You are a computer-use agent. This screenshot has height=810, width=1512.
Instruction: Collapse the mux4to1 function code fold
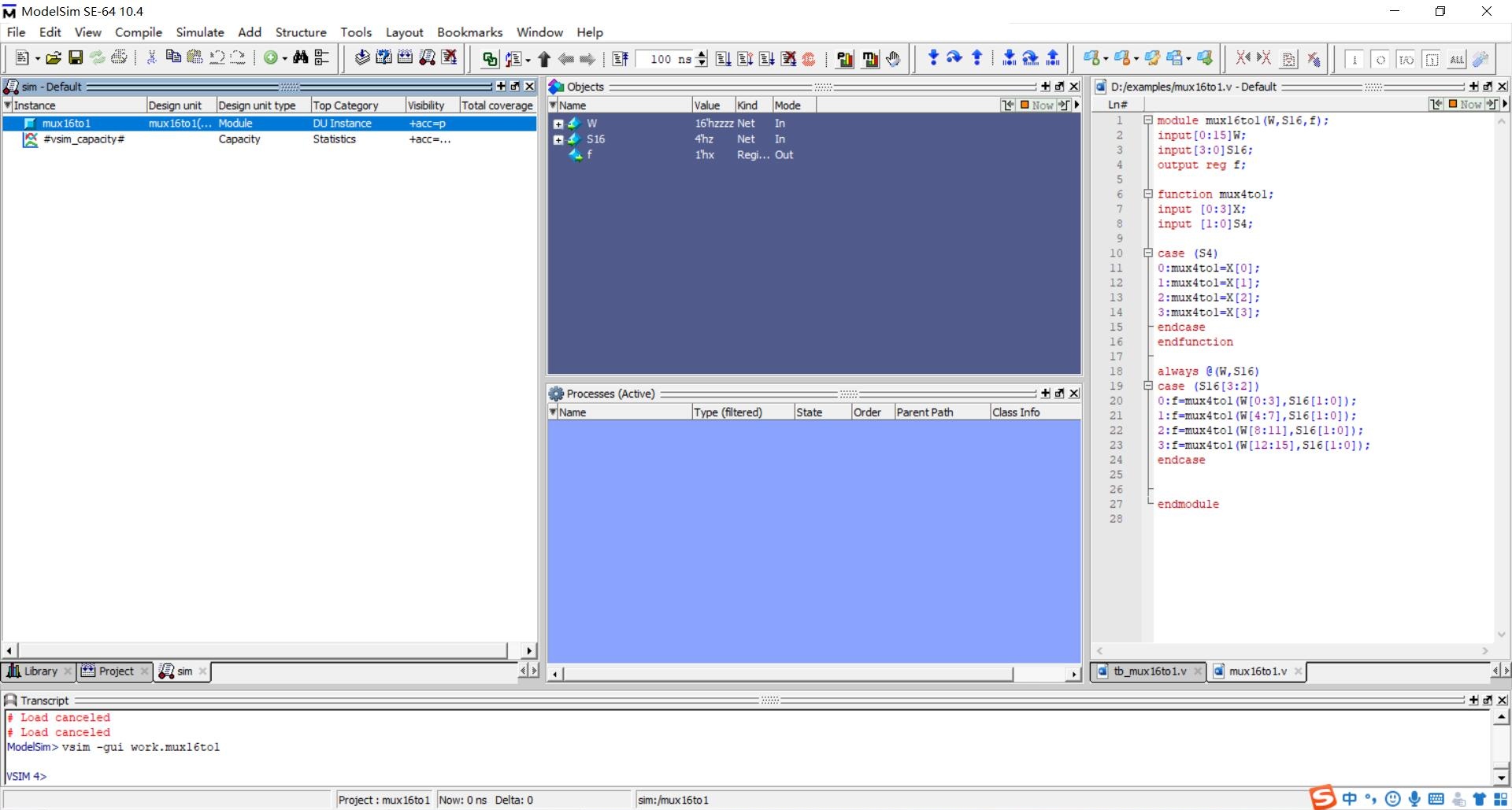tap(1147, 194)
